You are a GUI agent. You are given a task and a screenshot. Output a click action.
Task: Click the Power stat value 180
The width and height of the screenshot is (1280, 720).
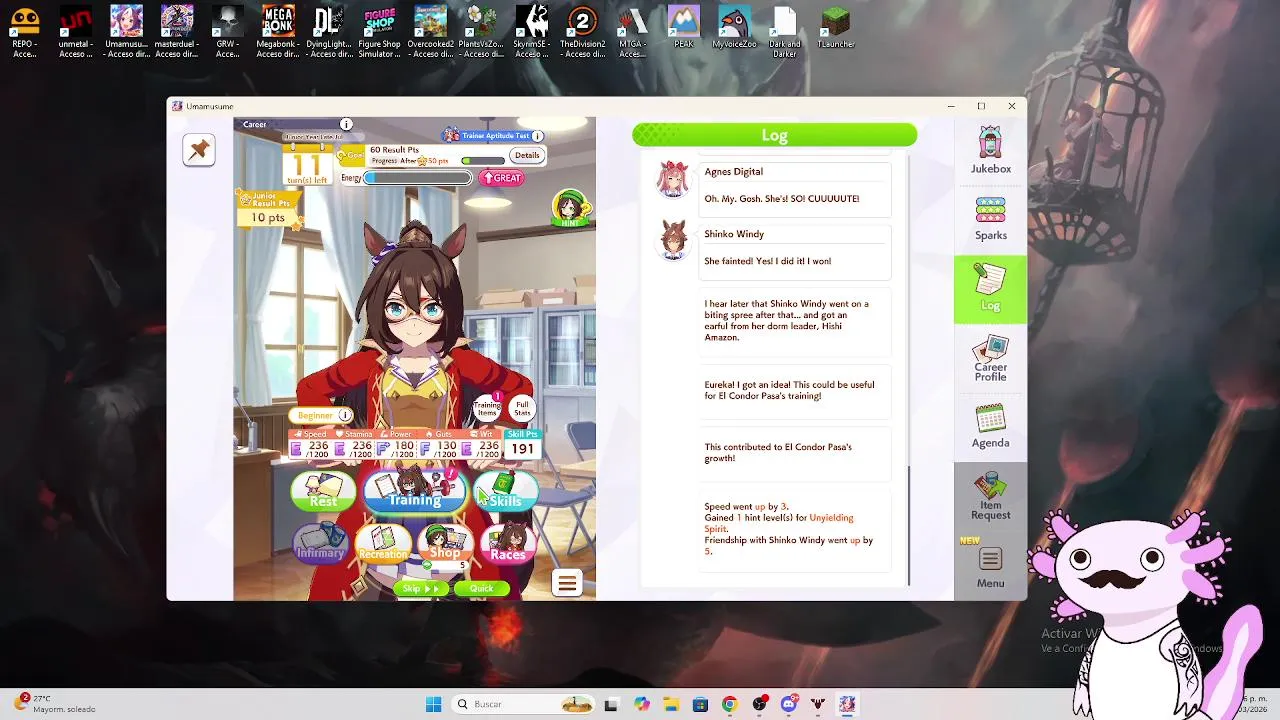click(x=404, y=449)
